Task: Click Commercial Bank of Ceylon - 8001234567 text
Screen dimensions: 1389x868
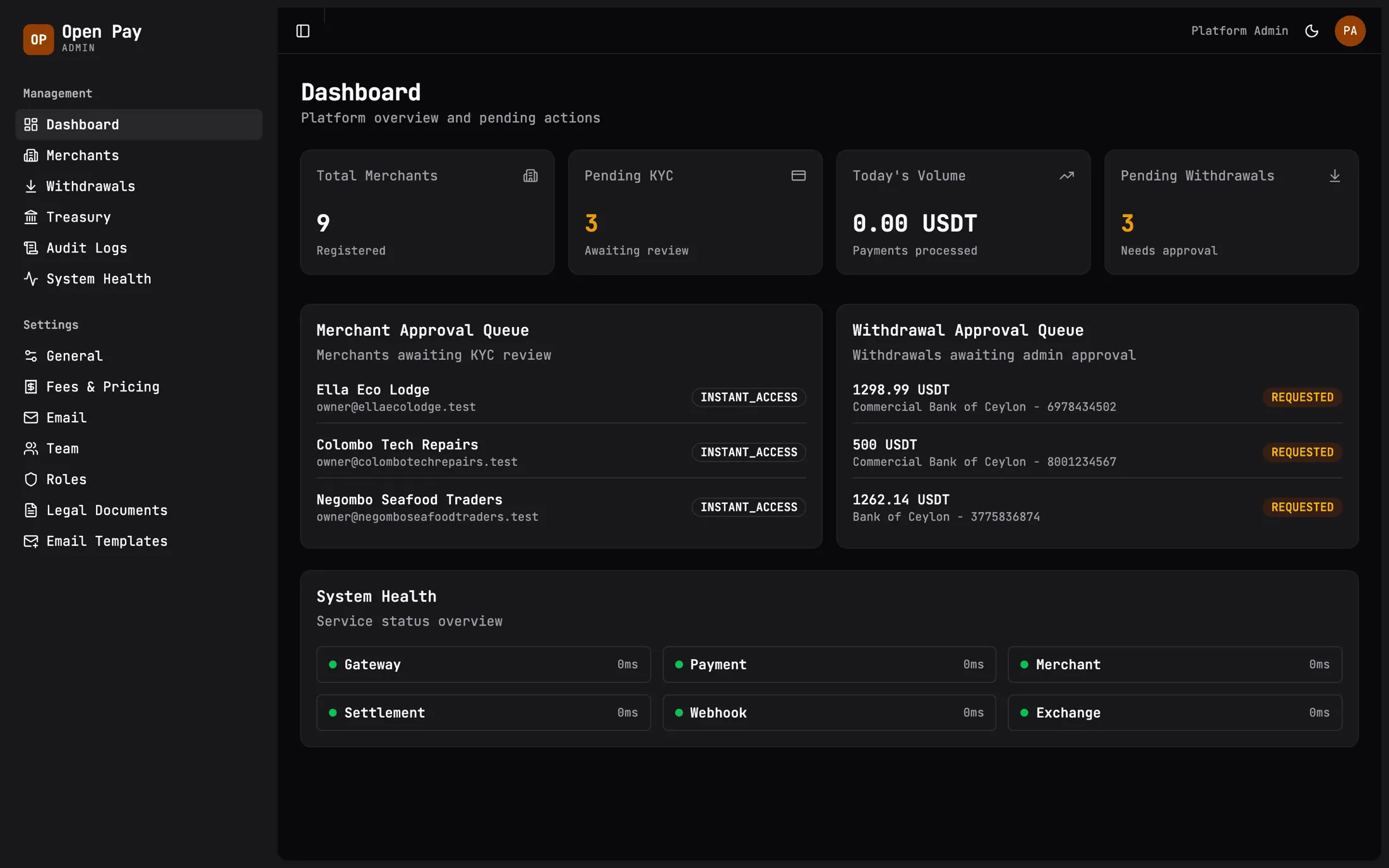Action: [x=984, y=462]
